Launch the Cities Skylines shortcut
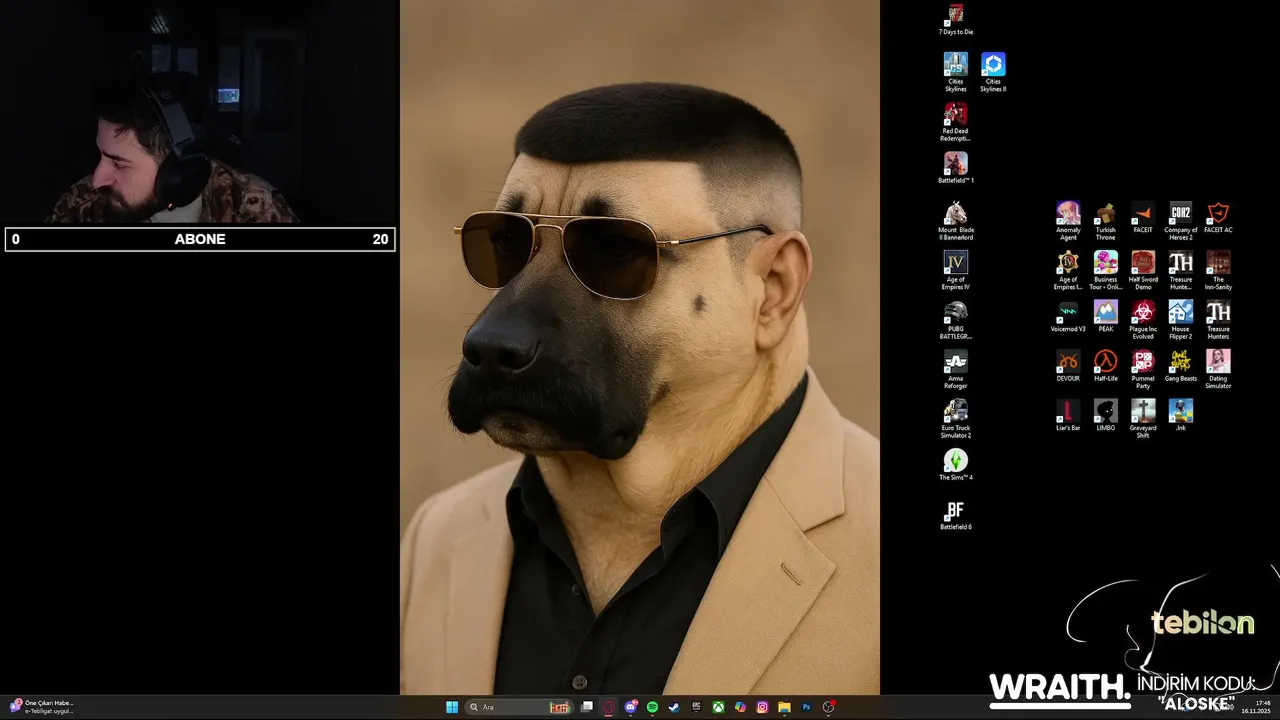The image size is (1280, 720). [x=956, y=72]
